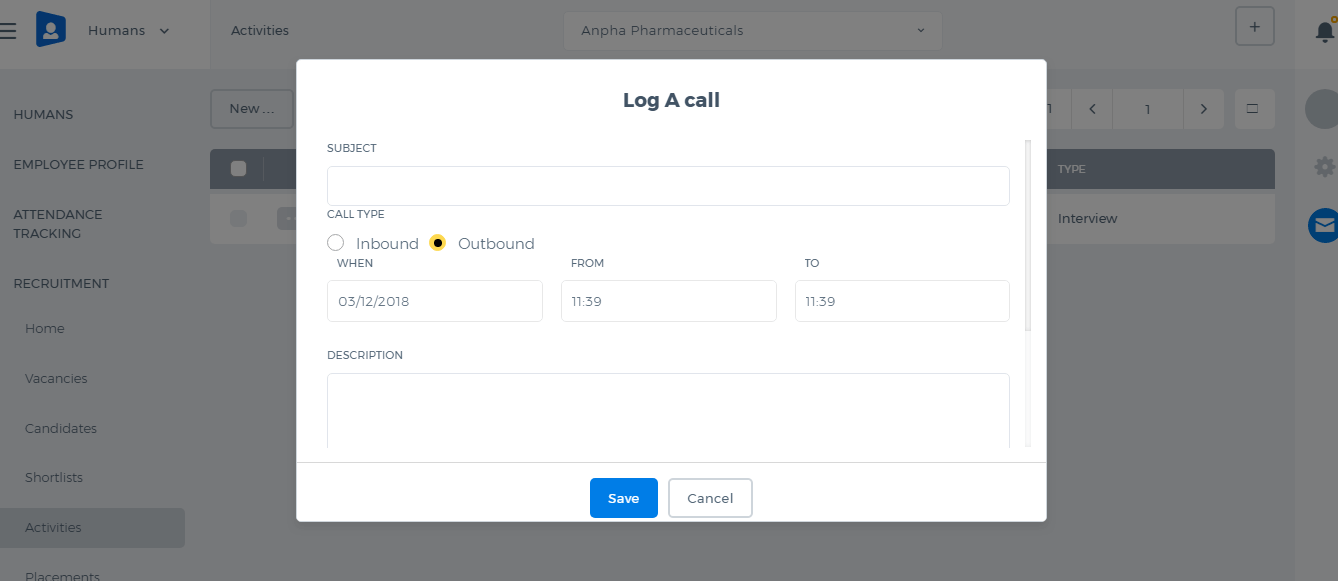Open Vacancies in the sidebar
The height and width of the screenshot is (581, 1338).
56,378
